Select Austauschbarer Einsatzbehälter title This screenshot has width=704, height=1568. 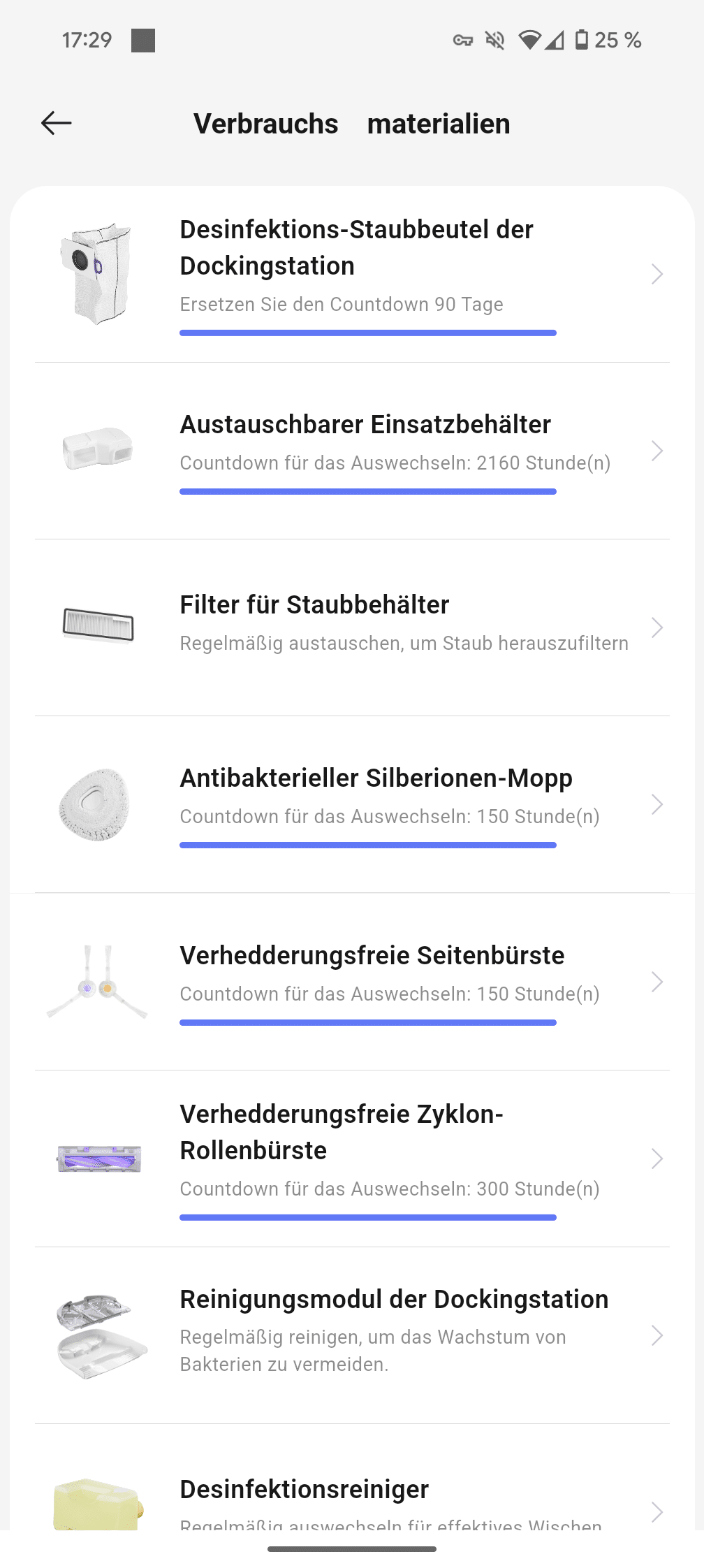point(365,425)
